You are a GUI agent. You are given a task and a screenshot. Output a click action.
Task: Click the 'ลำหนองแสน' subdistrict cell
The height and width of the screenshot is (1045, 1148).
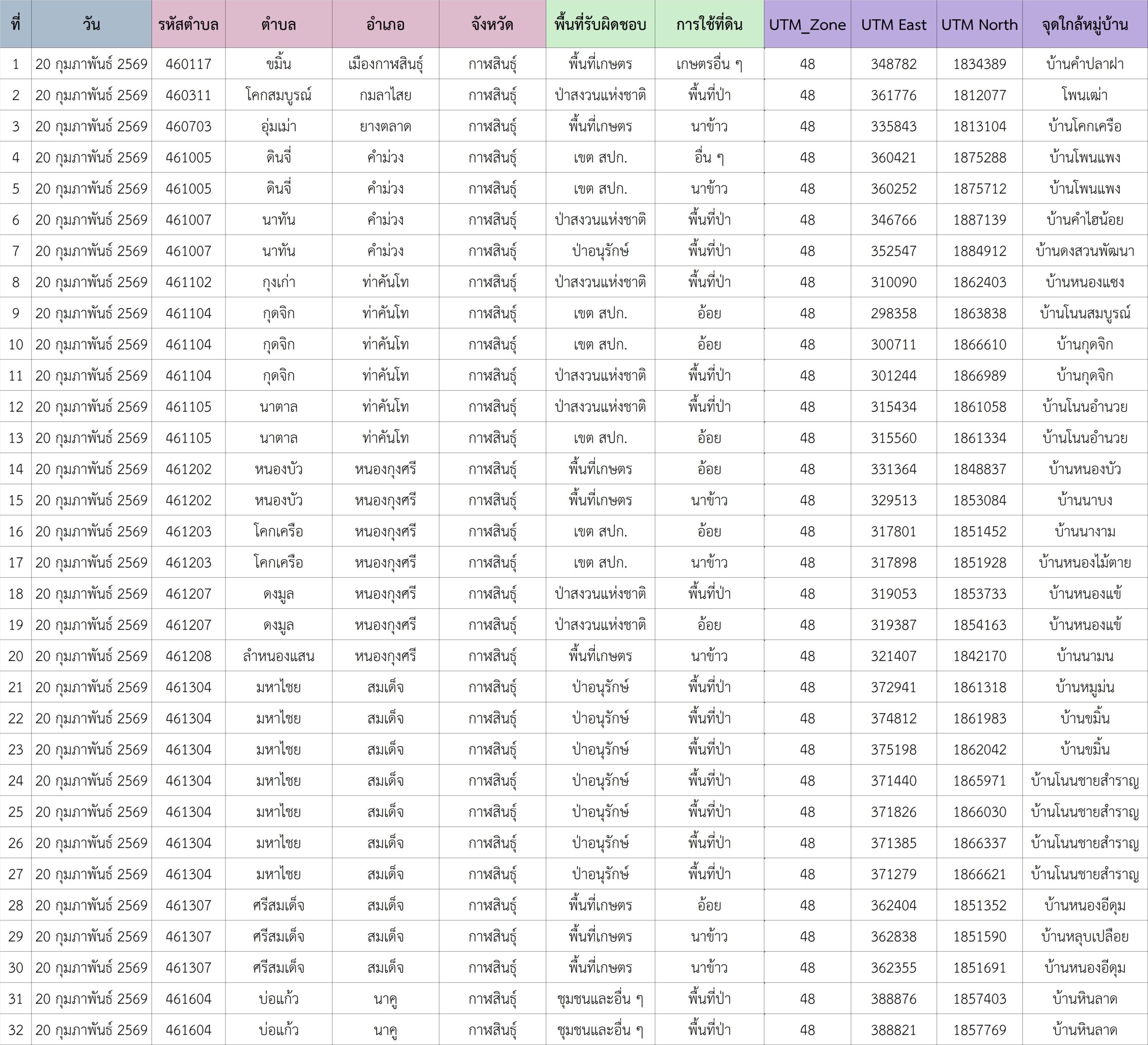278,656
